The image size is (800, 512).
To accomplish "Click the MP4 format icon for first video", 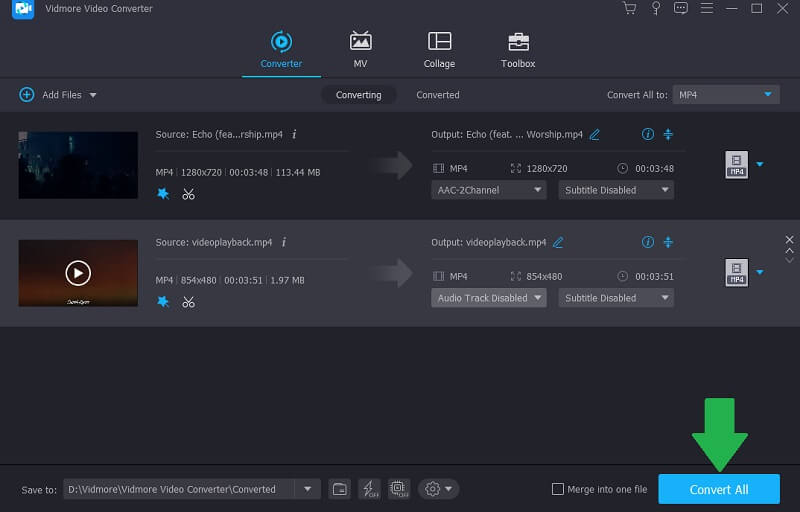I will click(x=736, y=165).
